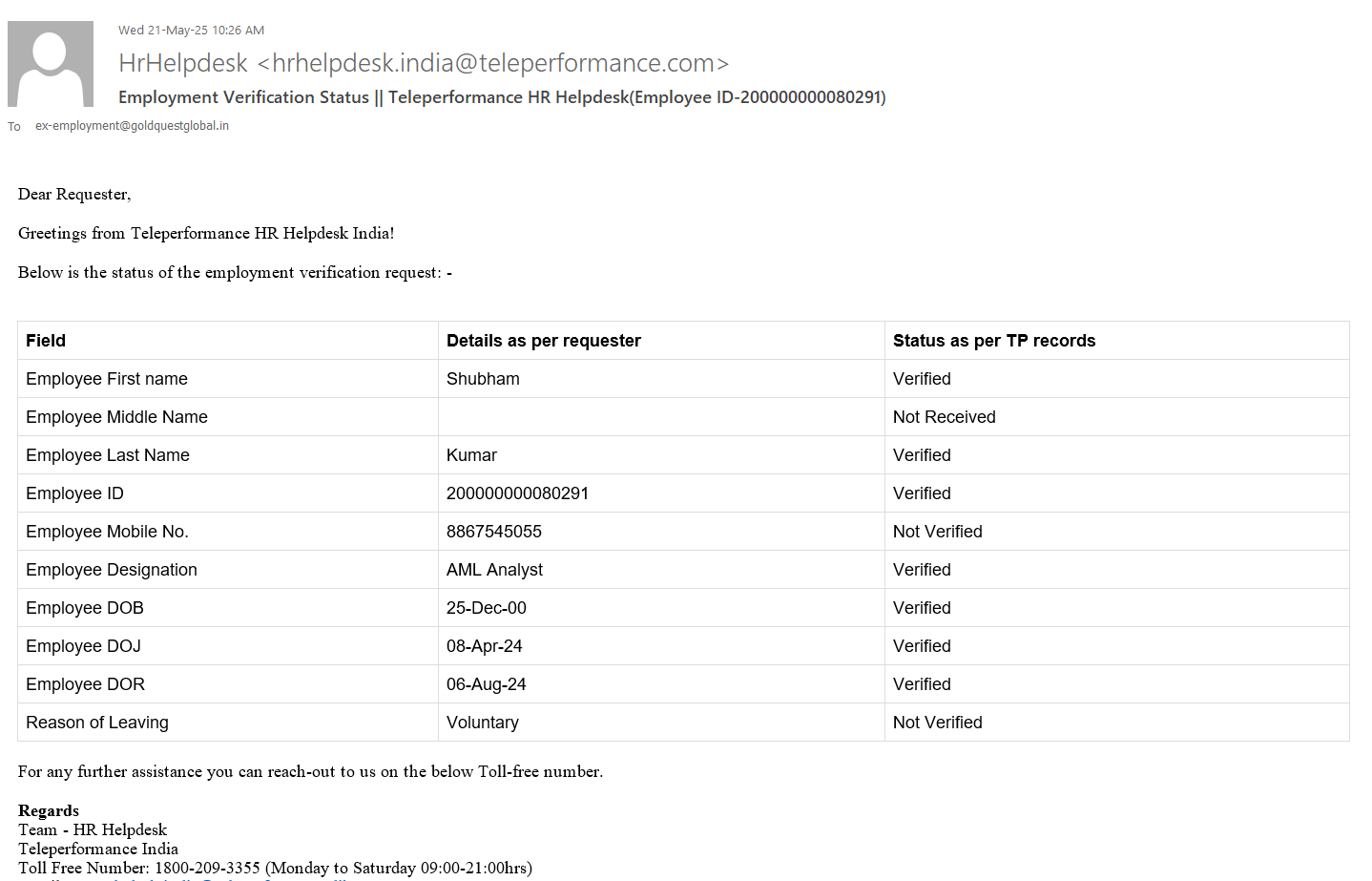Click the 'Employee Last Name' field cell

click(108, 455)
